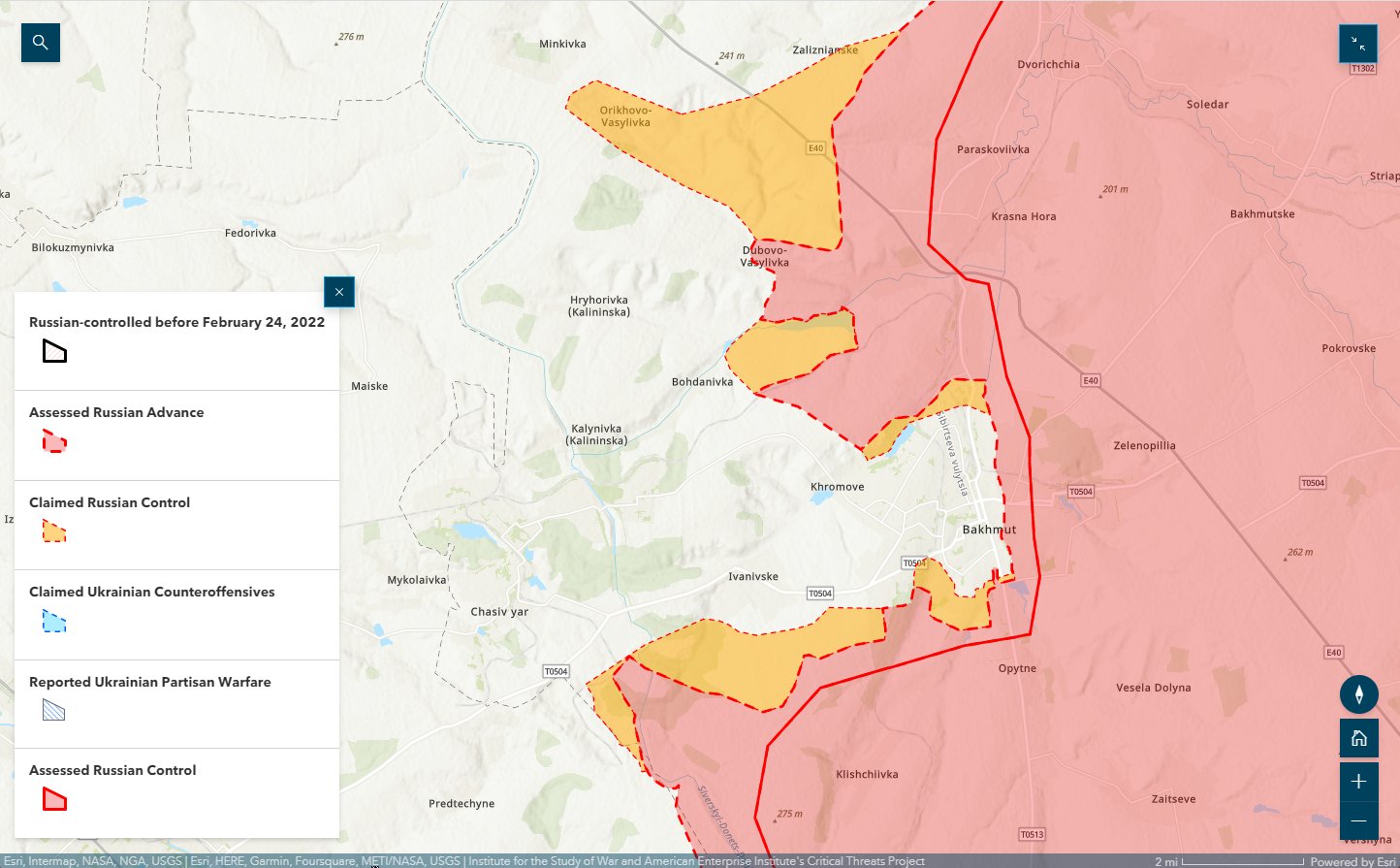Click the Assessed Russian Advance legend symbol
Viewport: 1400px width, 868px height.
tap(54, 441)
